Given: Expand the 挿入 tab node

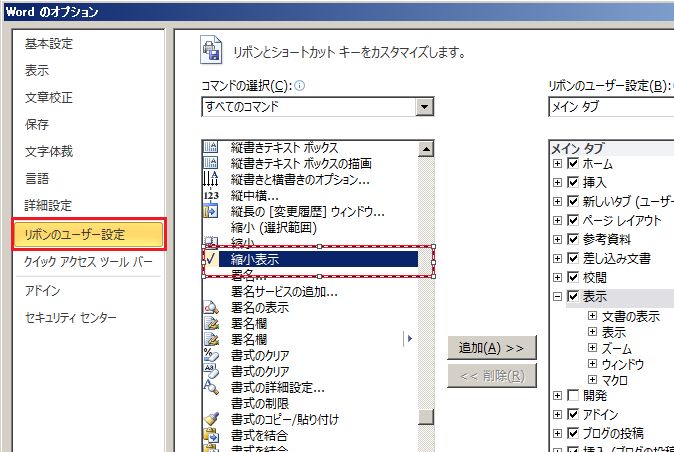Looking at the screenshot, I should (558, 183).
